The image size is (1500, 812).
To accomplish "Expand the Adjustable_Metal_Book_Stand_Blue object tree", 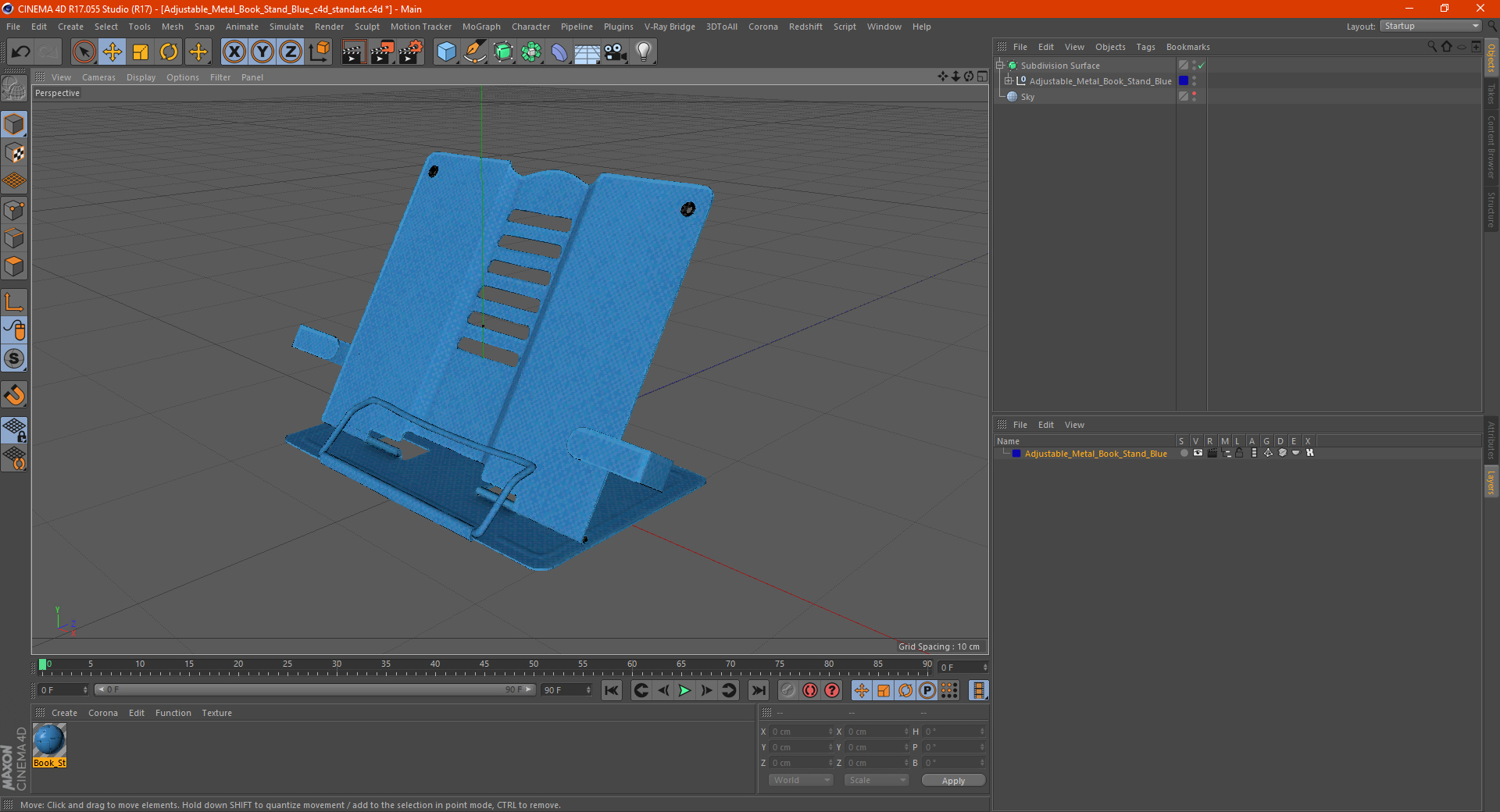I will point(1008,81).
